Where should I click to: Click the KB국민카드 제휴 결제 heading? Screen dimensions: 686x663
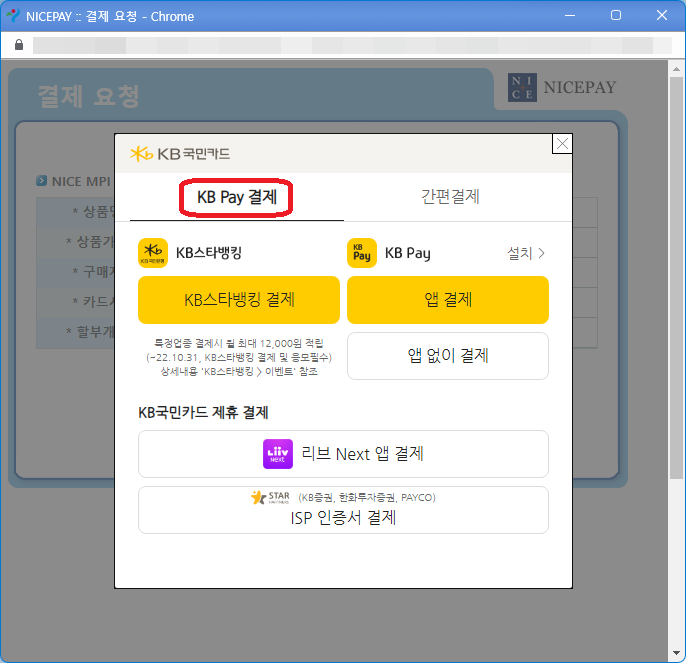coord(203,412)
